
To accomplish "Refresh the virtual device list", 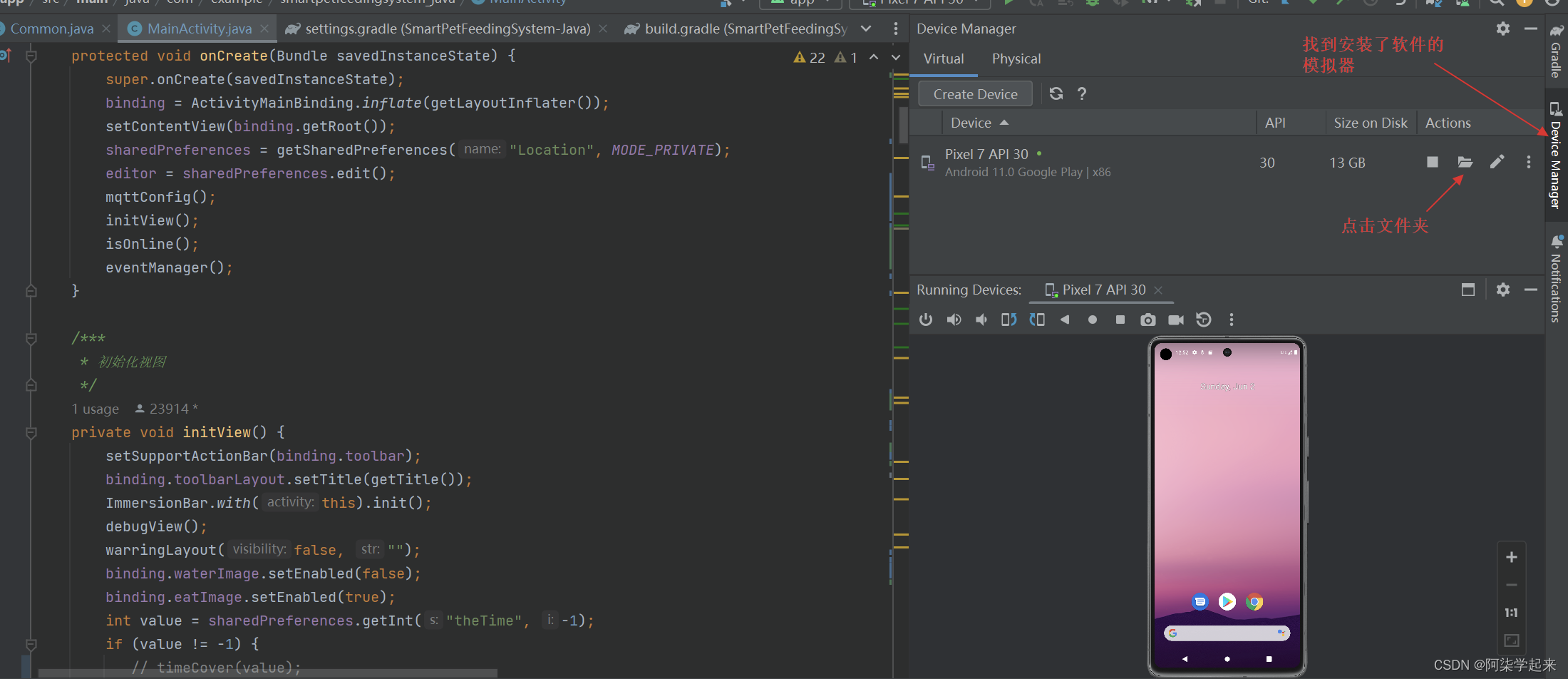I will pyautogui.click(x=1056, y=93).
